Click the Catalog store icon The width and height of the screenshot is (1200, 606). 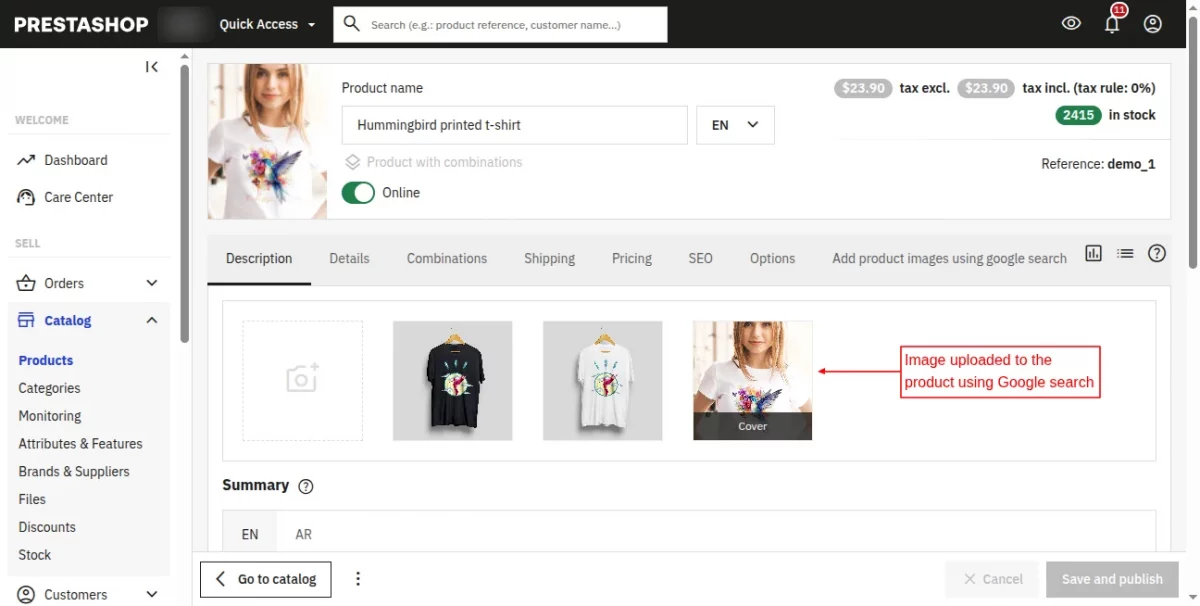[26, 320]
